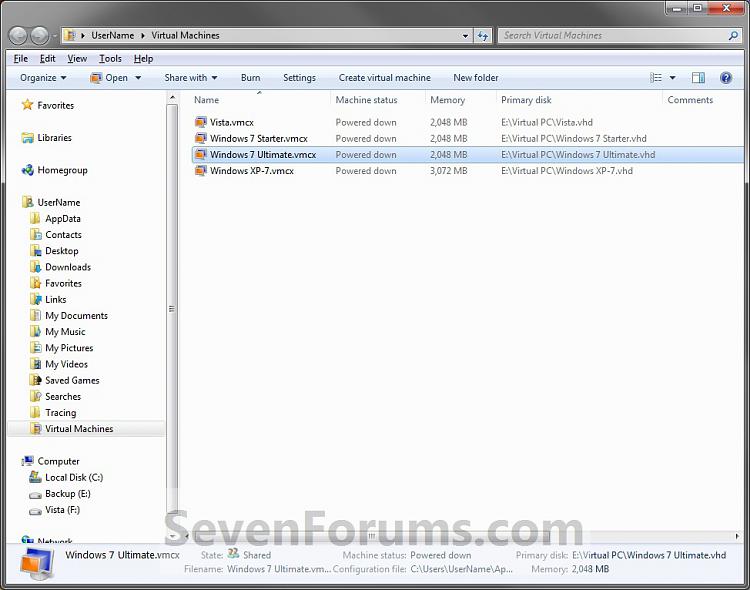Click the Virtual PC icon on Open button
750x590 pixels.
coord(96,78)
